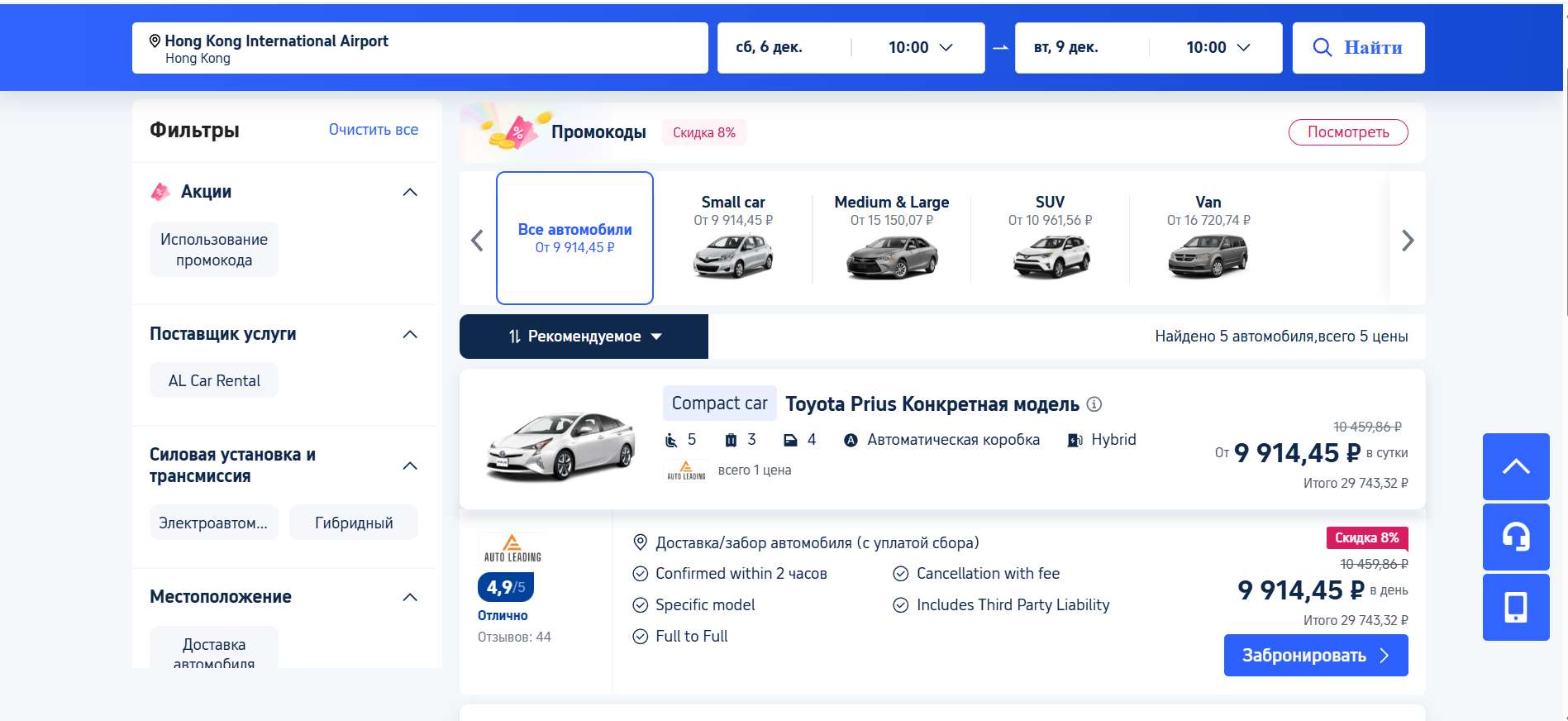
Task: Toggle the Гибридный filter chip
Action: (354, 523)
